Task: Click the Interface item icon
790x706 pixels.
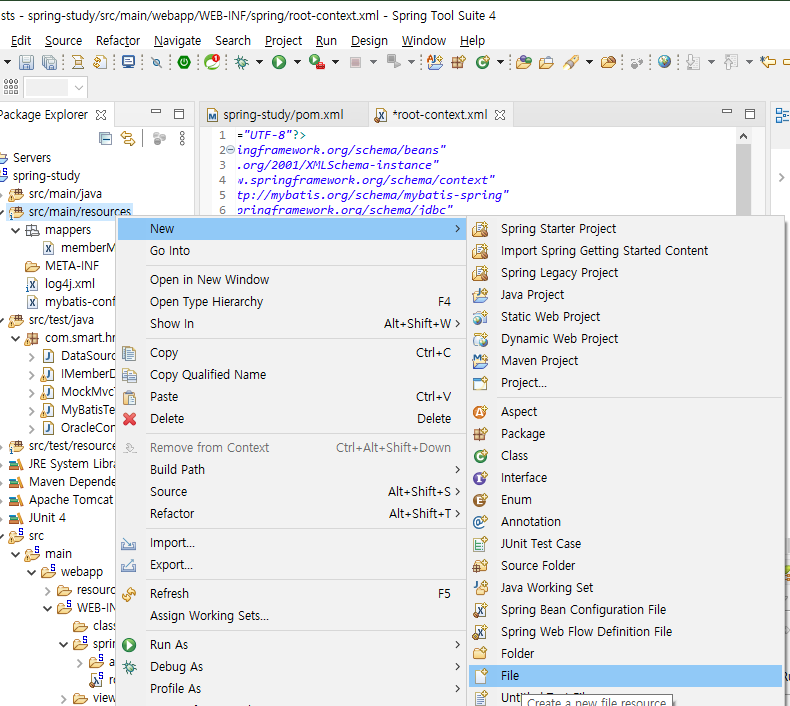Action: pos(480,478)
